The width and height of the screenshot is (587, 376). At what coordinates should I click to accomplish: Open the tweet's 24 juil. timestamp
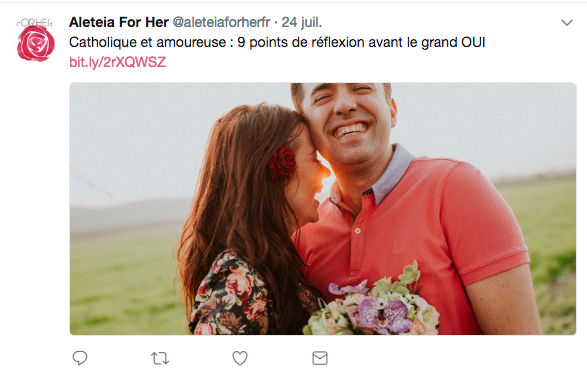pos(302,22)
